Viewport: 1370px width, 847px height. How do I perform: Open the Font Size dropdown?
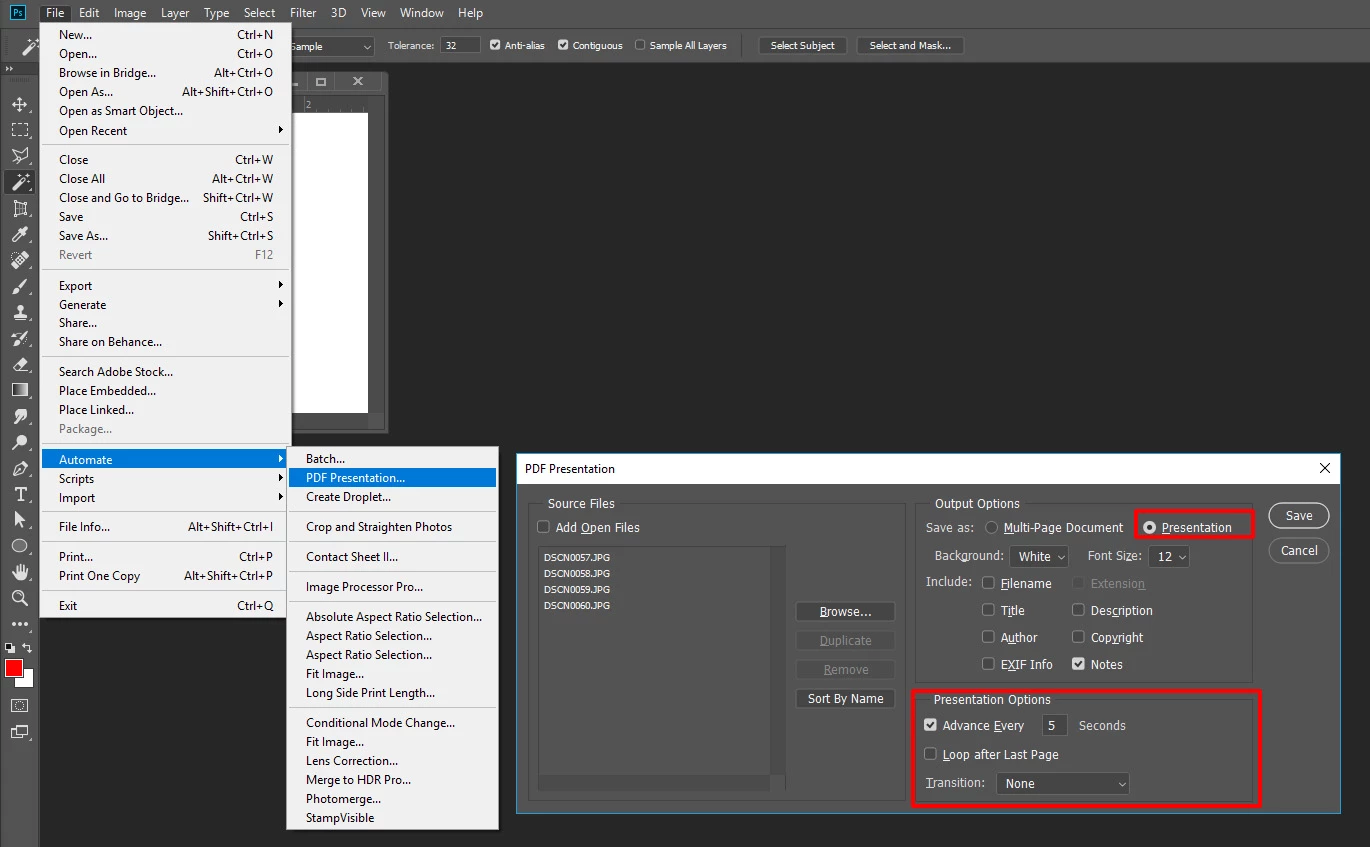(1169, 556)
